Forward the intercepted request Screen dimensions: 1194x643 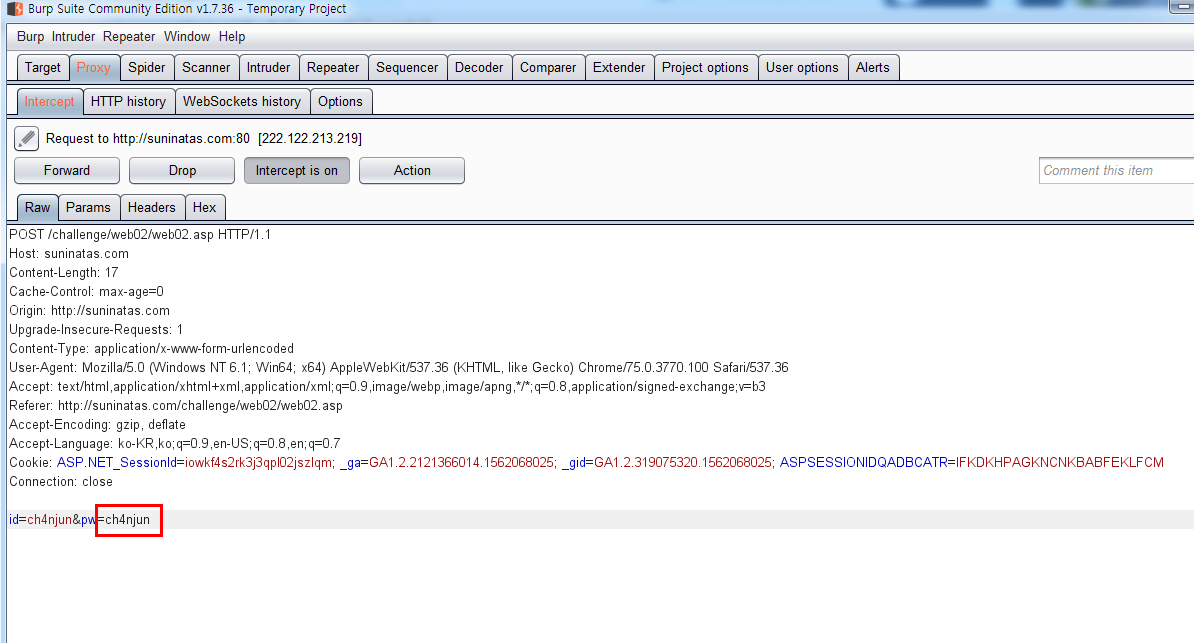[x=67, y=171]
